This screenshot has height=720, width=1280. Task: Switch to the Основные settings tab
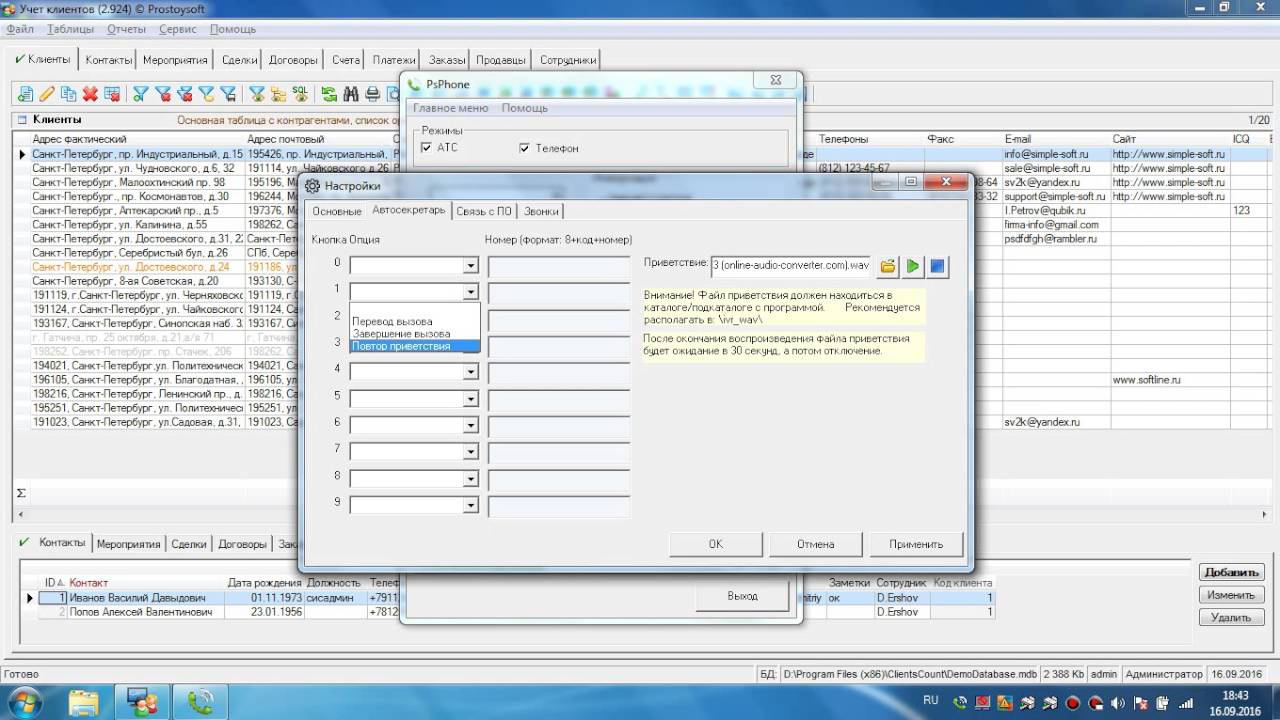[x=337, y=211]
